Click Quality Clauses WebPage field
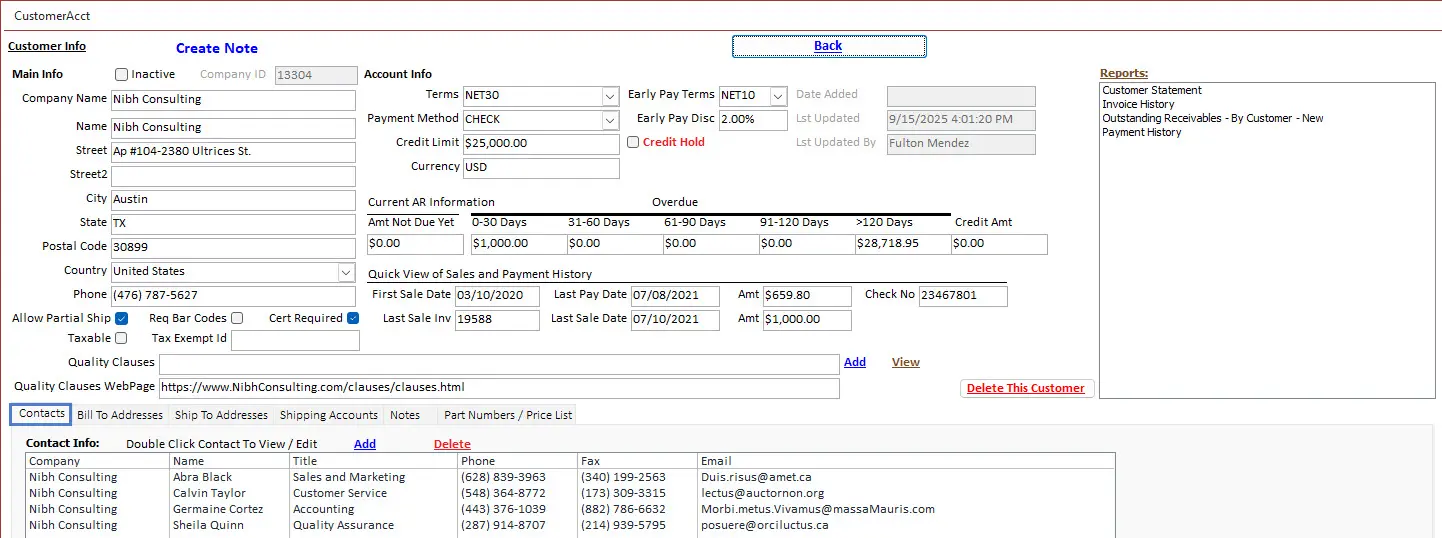 (x=499, y=388)
